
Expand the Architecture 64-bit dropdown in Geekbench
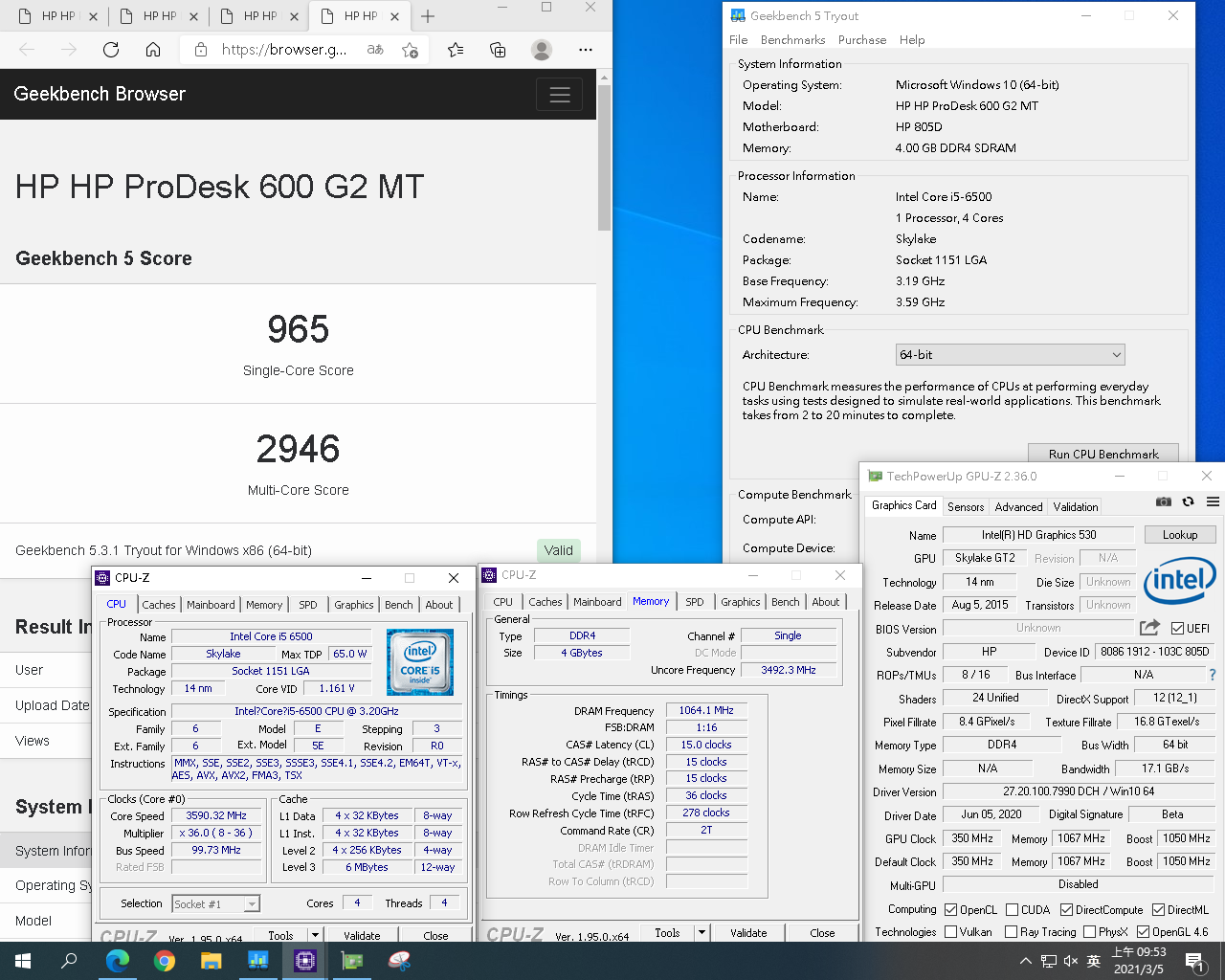pyautogui.click(x=1010, y=355)
